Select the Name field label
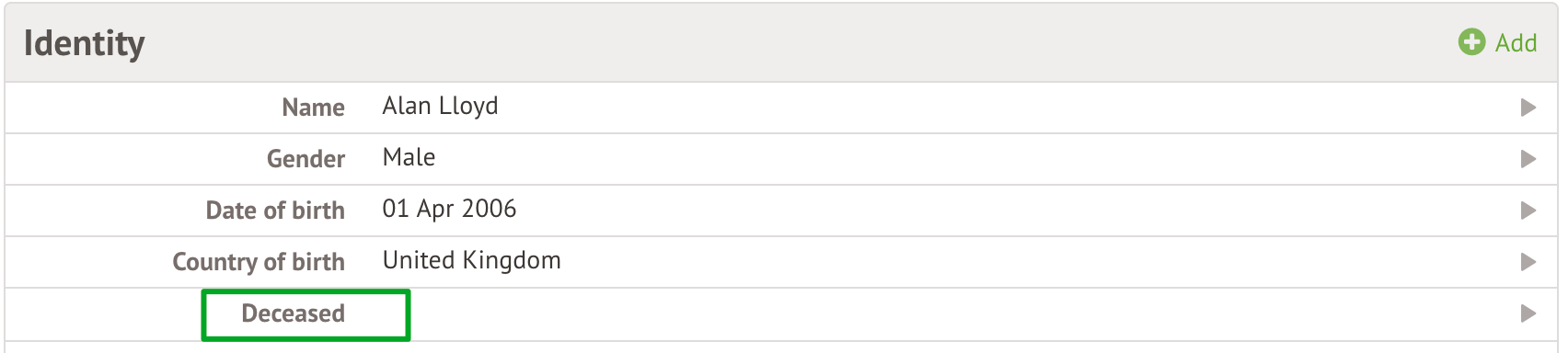Screen dimensions: 1568x353 pos(313,108)
